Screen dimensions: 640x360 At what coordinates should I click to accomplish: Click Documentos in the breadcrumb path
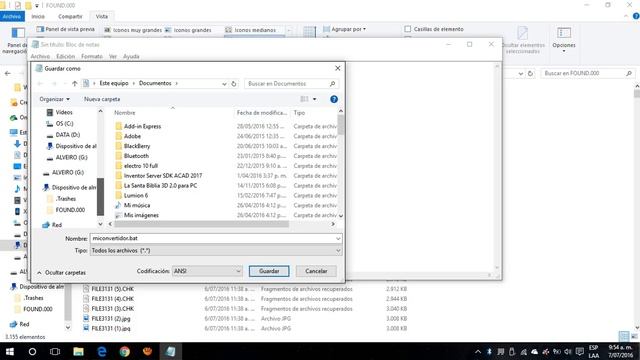click(x=155, y=83)
